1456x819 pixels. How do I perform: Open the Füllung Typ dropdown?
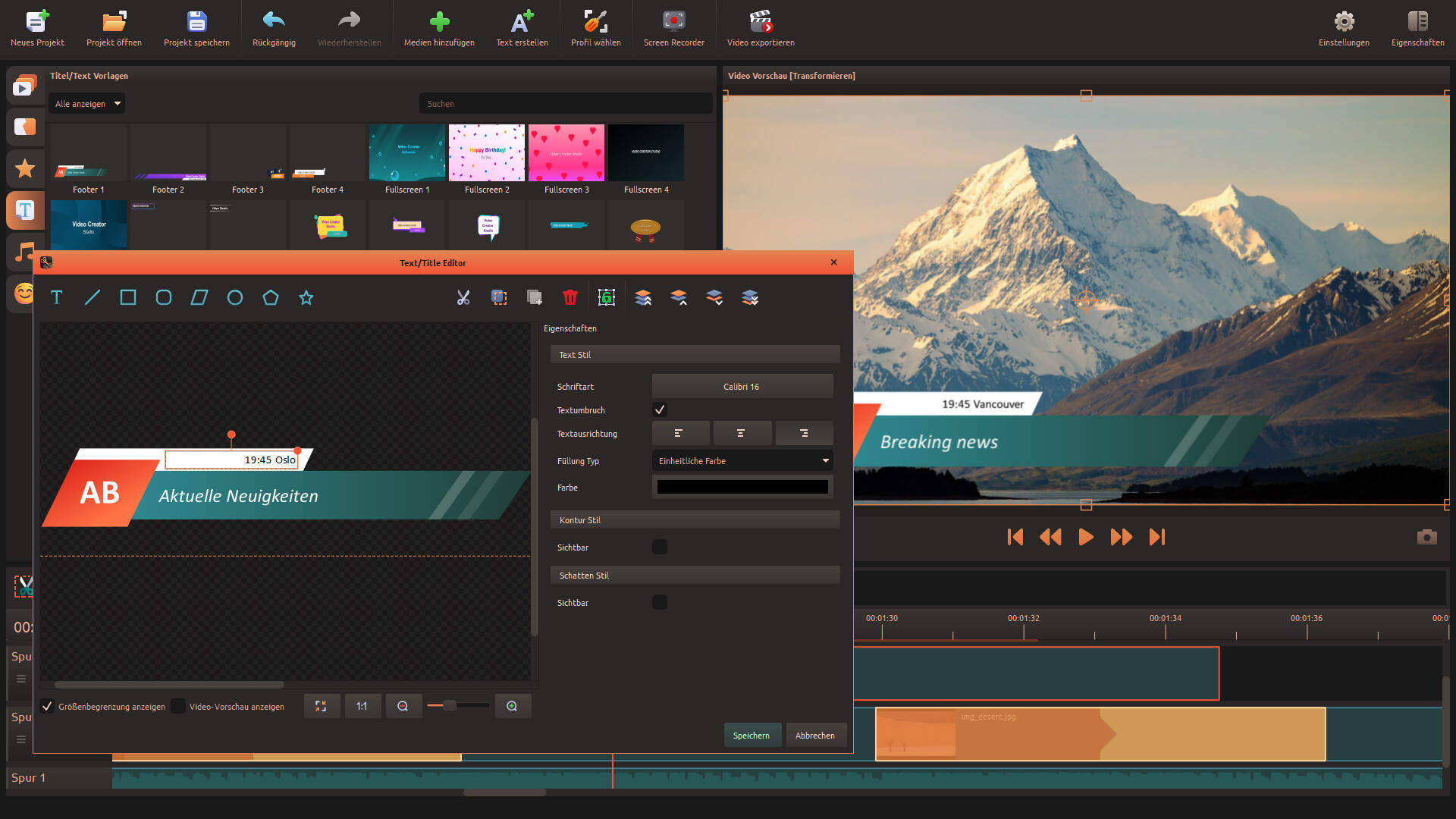point(742,460)
